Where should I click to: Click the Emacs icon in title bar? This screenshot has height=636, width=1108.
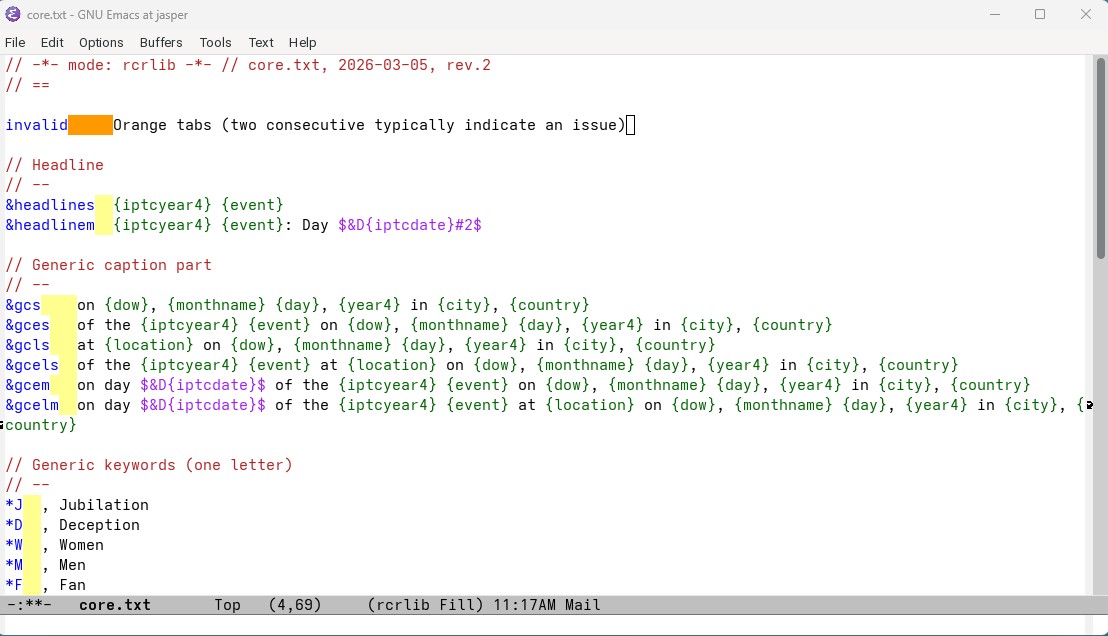(x=13, y=14)
